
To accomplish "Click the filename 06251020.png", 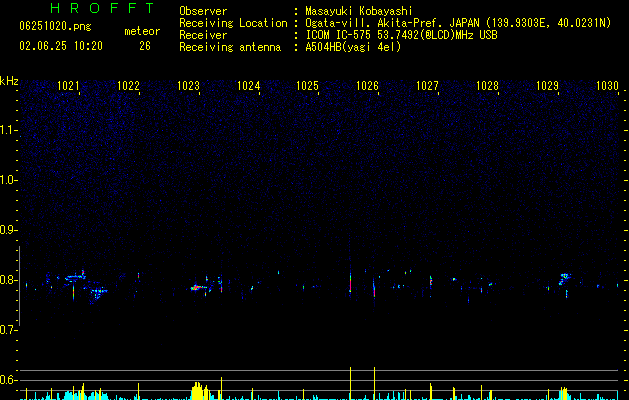I will coord(55,26).
